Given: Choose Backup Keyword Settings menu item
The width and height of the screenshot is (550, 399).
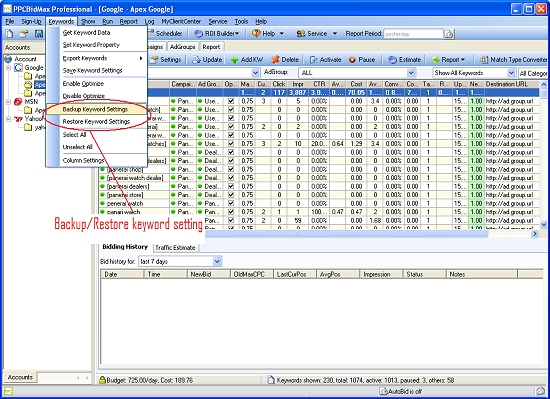Looking at the screenshot, I should pyautogui.click(x=96, y=109).
